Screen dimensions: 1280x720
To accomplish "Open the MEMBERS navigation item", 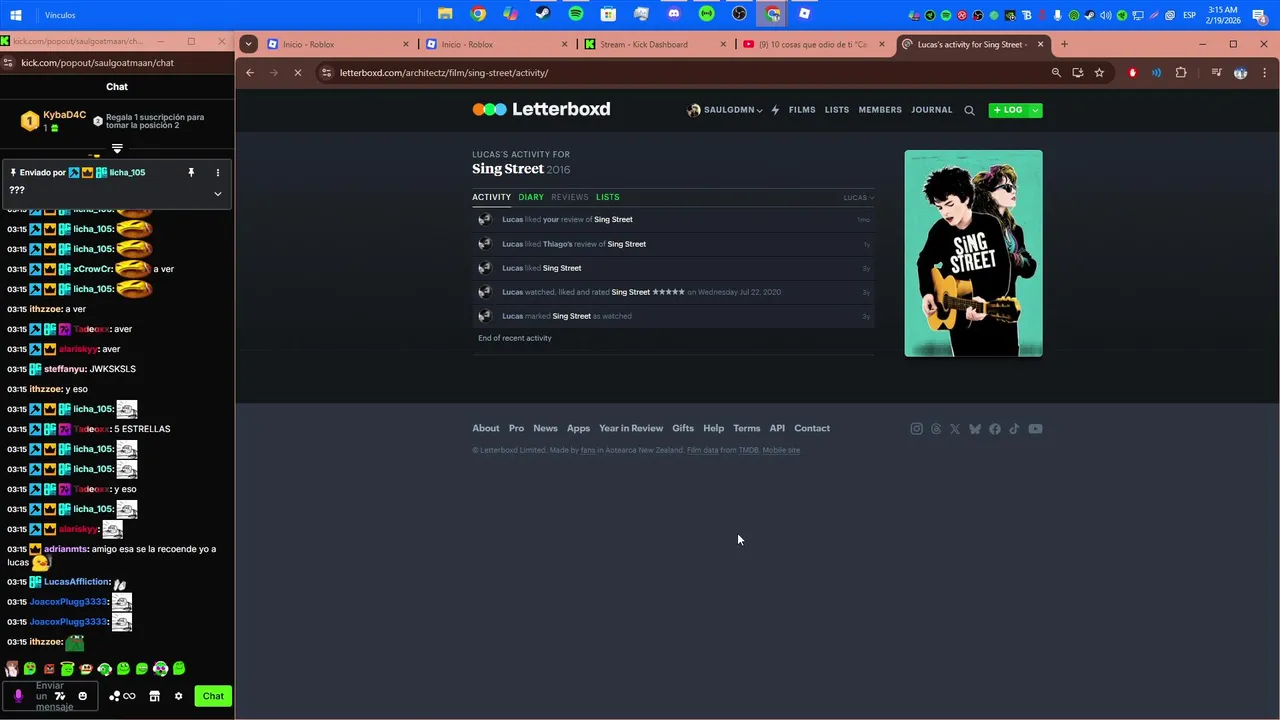I will tap(880, 110).
